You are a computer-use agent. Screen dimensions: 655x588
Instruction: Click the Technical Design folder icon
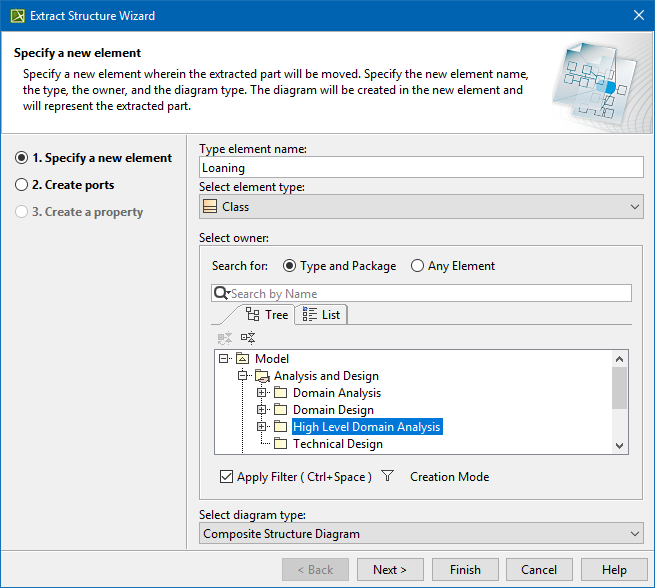pyautogui.click(x=281, y=444)
